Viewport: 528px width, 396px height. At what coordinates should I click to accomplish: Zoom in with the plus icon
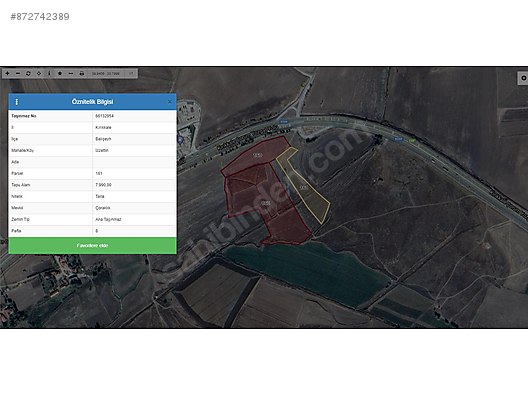click(7, 73)
